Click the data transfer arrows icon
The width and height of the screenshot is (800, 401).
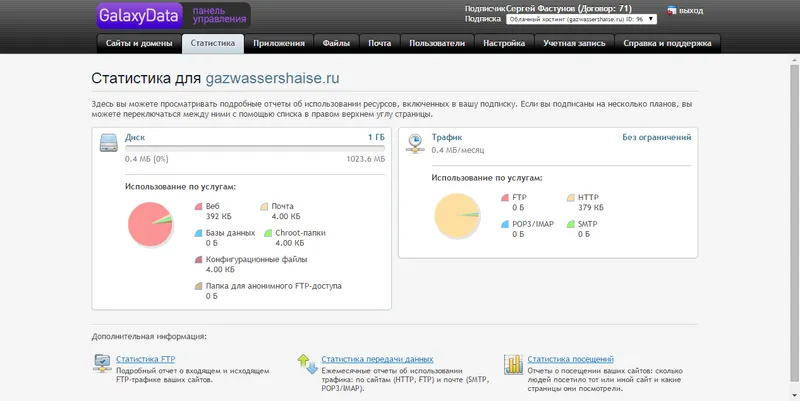[x=308, y=364]
